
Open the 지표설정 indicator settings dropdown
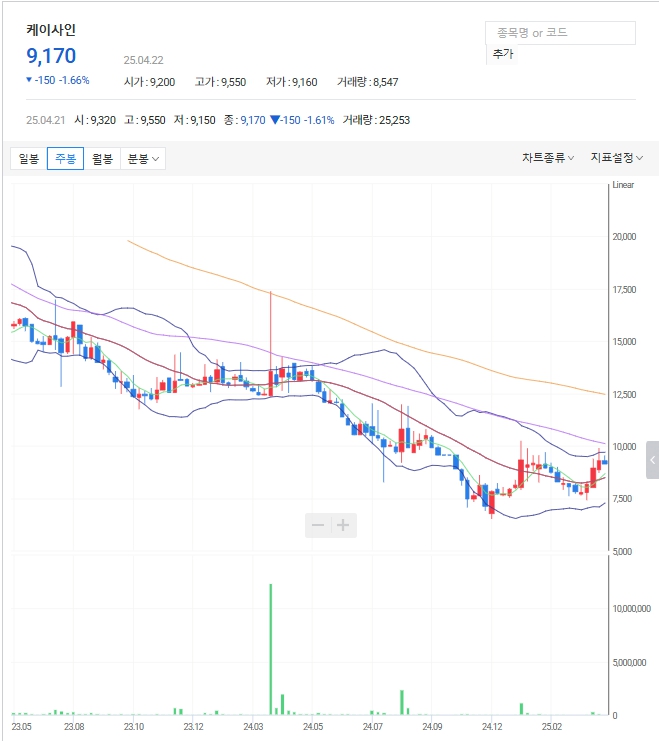pos(616,158)
